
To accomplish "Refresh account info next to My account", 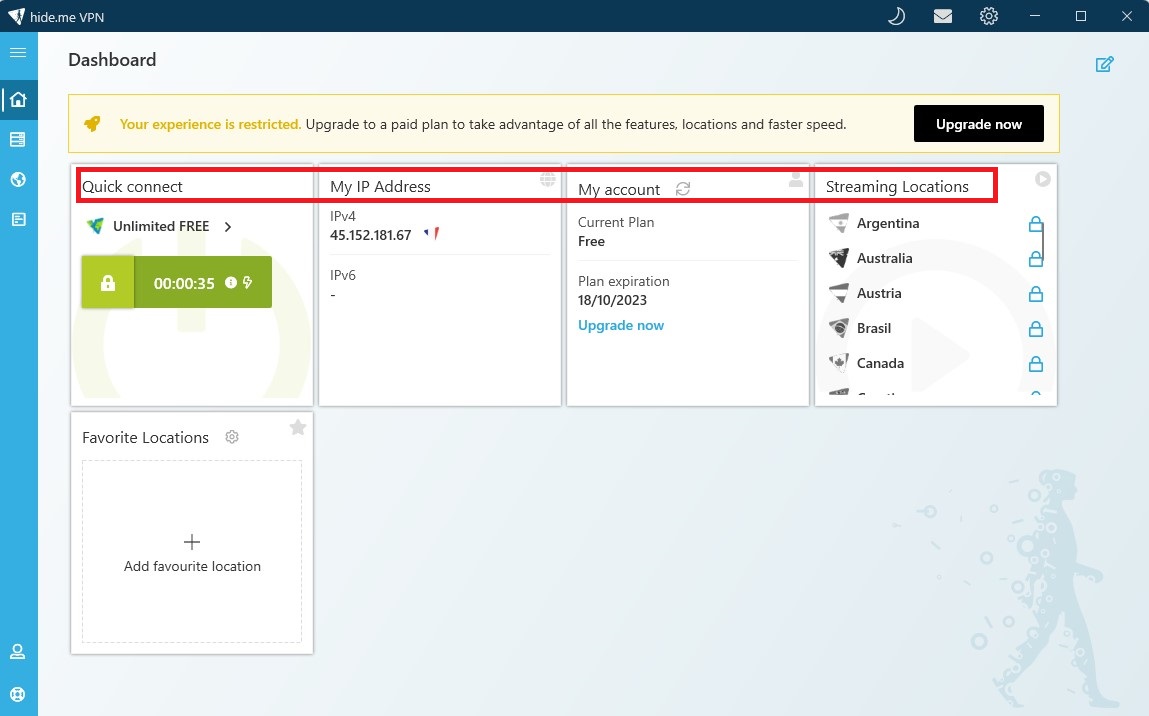I will click(x=683, y=189).
